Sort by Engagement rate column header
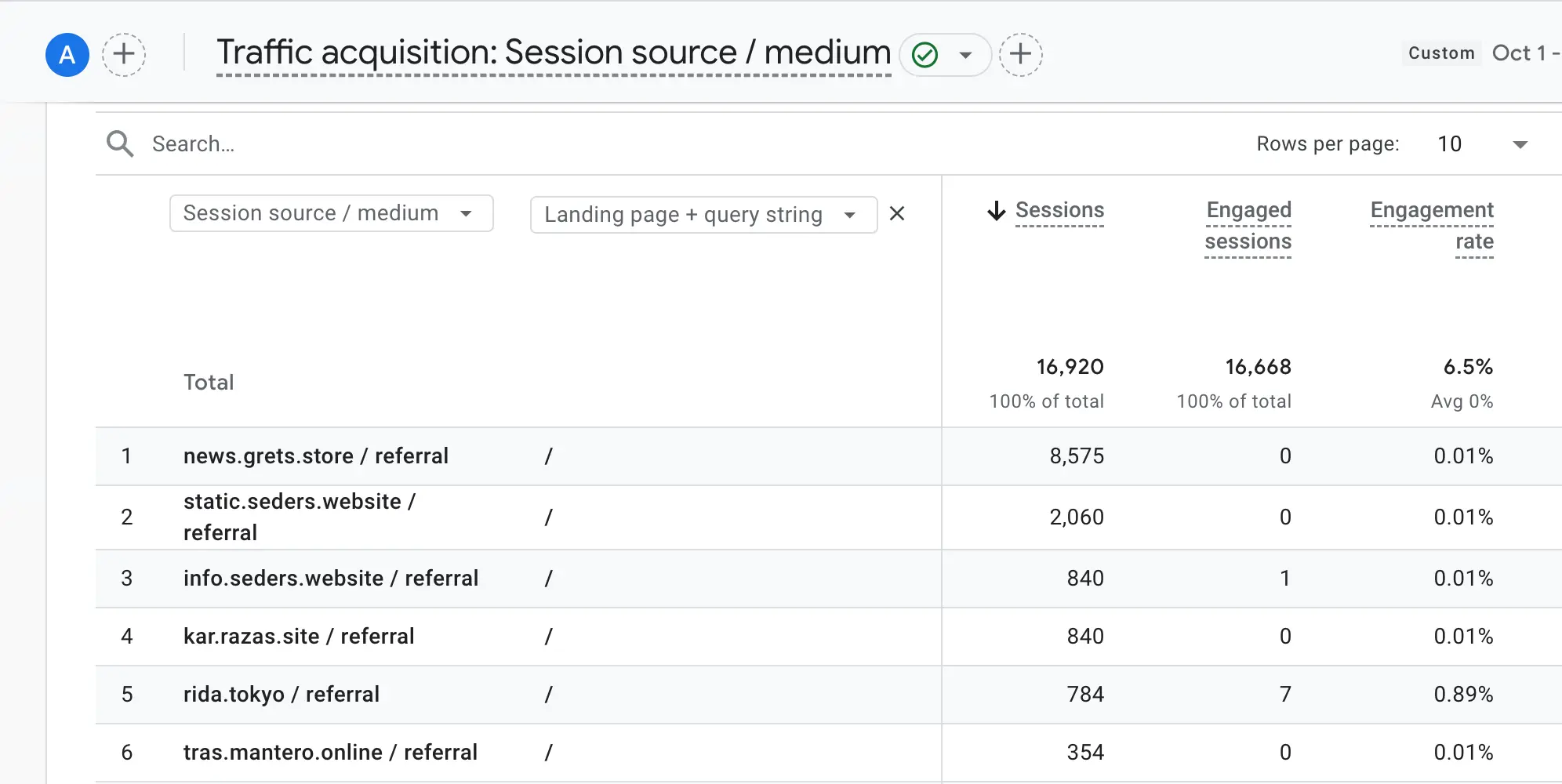This screenshot has height=784, width=1562. [1431, 226]
